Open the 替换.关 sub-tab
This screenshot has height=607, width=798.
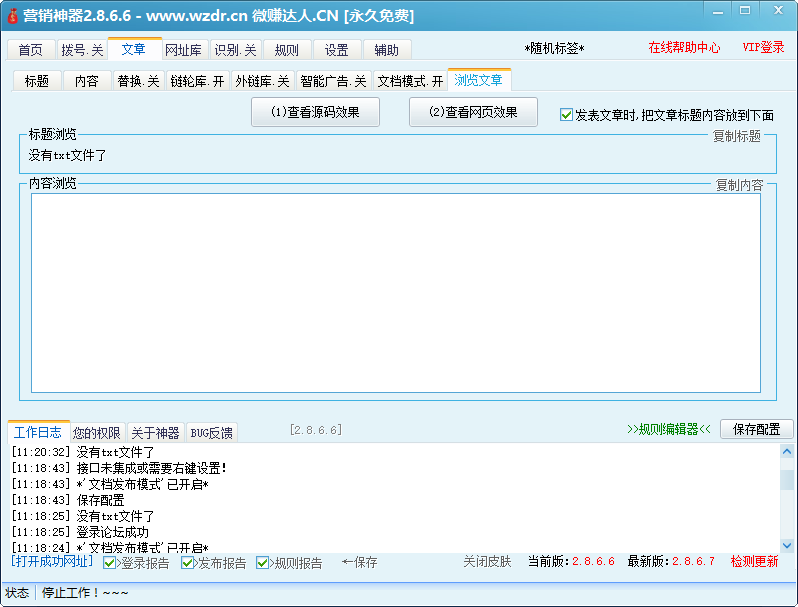coord(138,81)
